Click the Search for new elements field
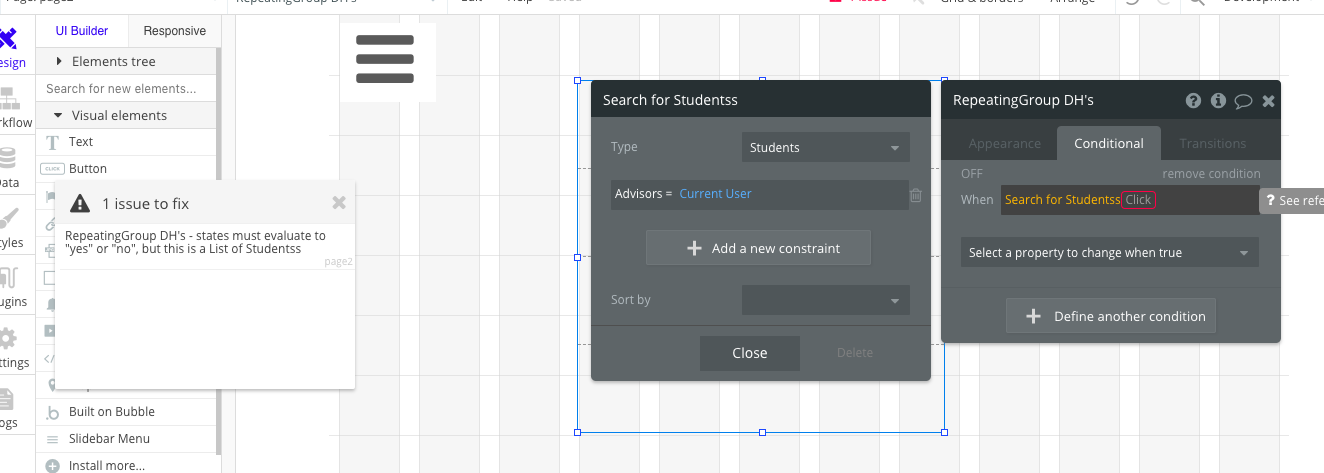The height and width of the screenshot is (473, 1324). point(127,89)
